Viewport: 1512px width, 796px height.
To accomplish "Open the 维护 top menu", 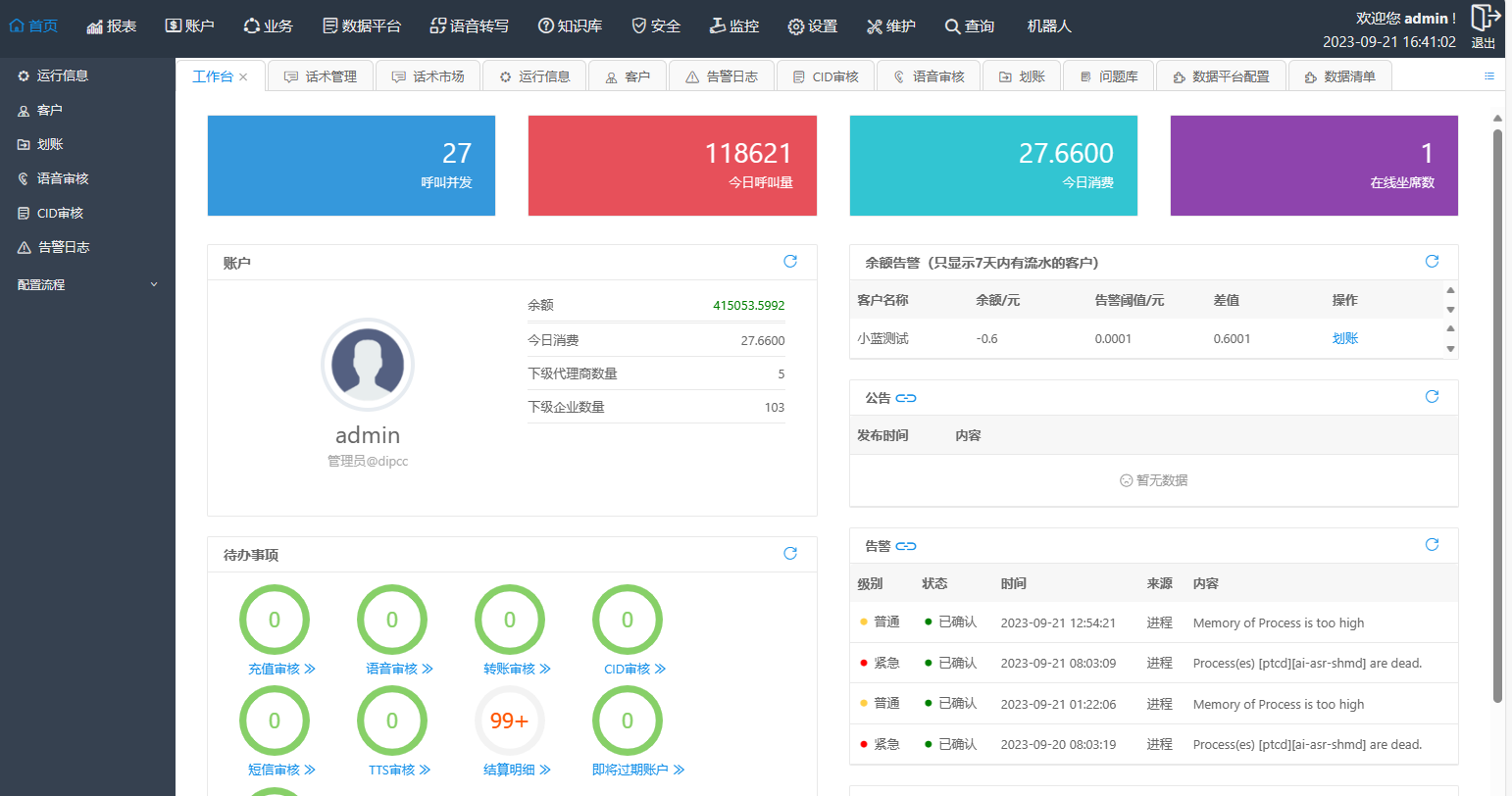I will 891,26.
